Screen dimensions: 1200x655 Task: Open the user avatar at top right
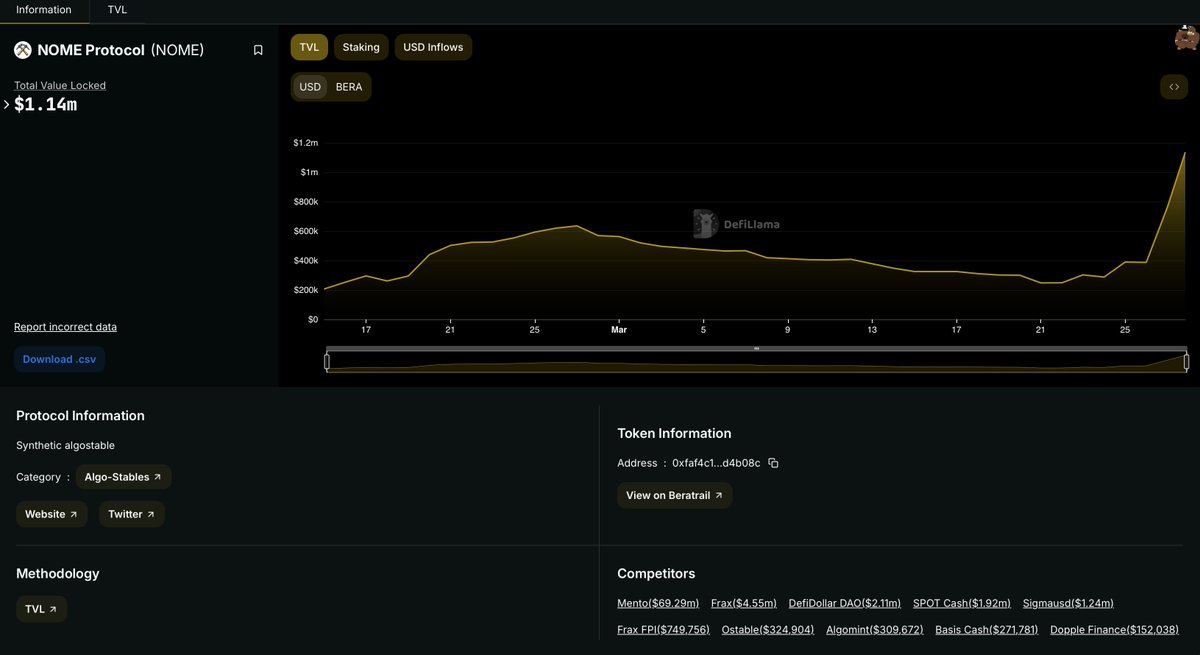1186,38
